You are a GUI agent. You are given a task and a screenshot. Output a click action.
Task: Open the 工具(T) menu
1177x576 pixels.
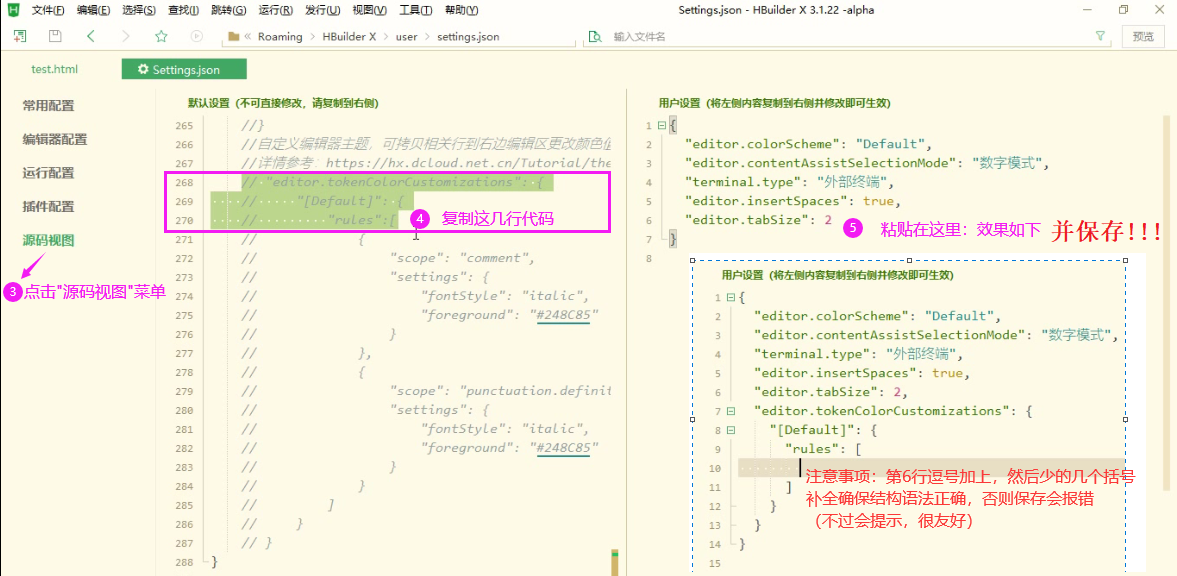(x=415, y=11)
